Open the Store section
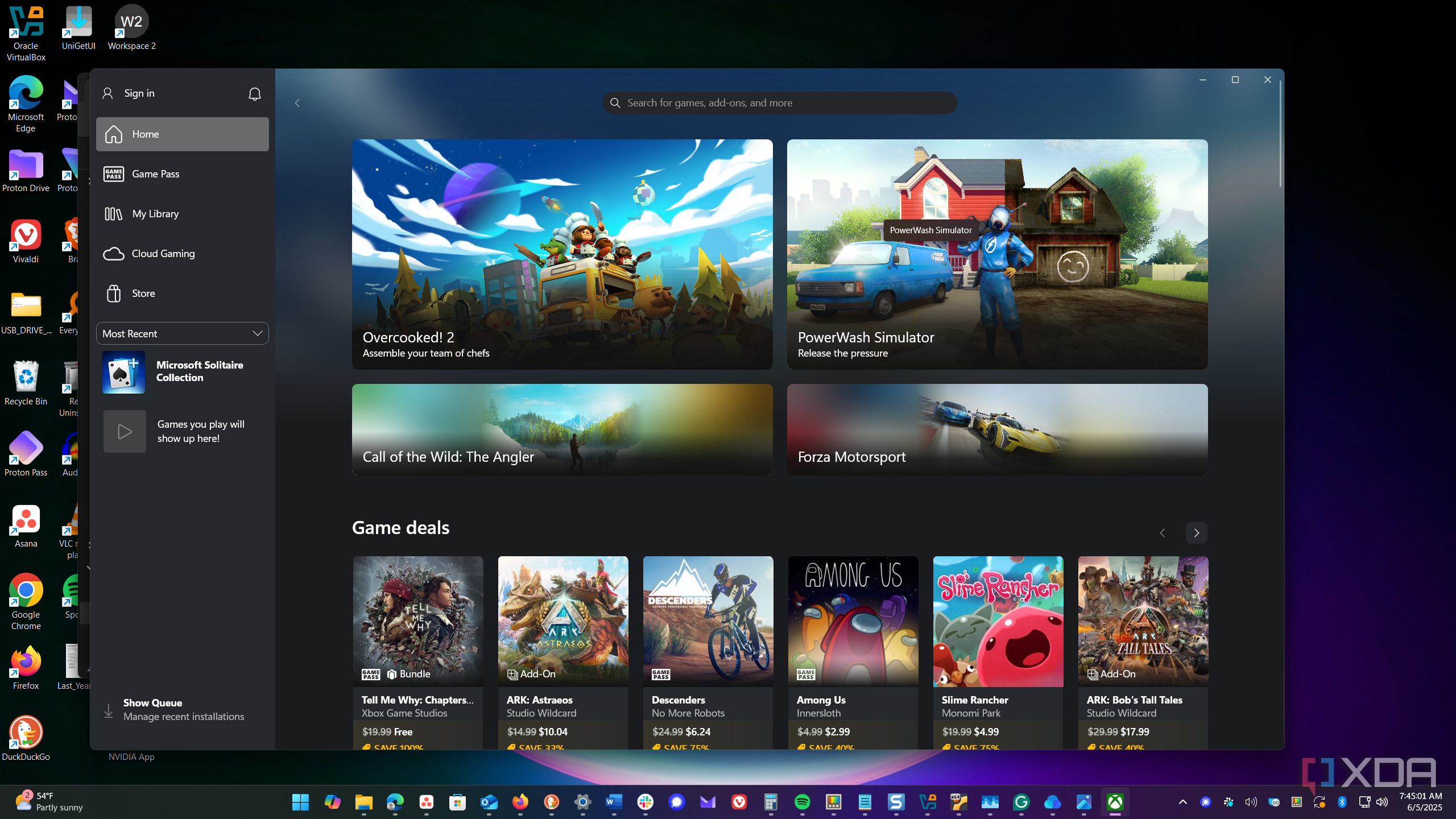This screenshot has width=1456, height=819. 183,293
